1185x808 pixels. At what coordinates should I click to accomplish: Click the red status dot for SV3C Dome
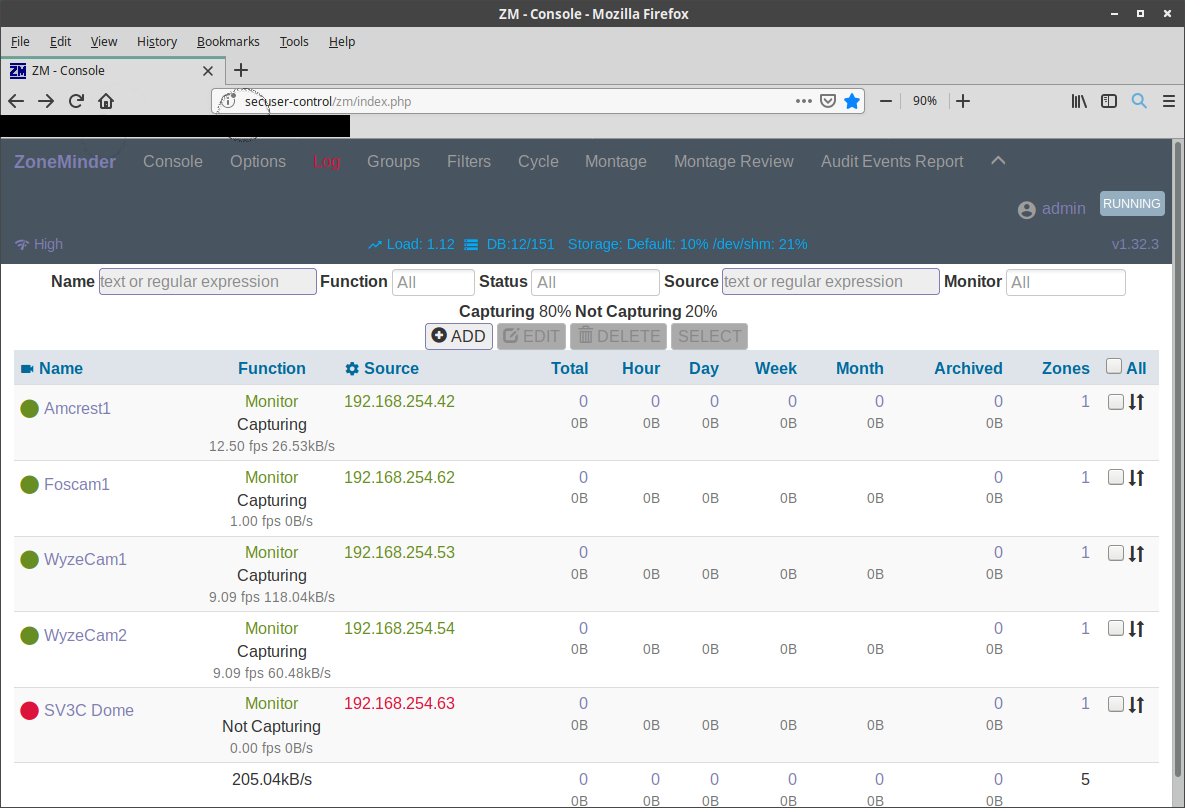[x=29, y=710]
